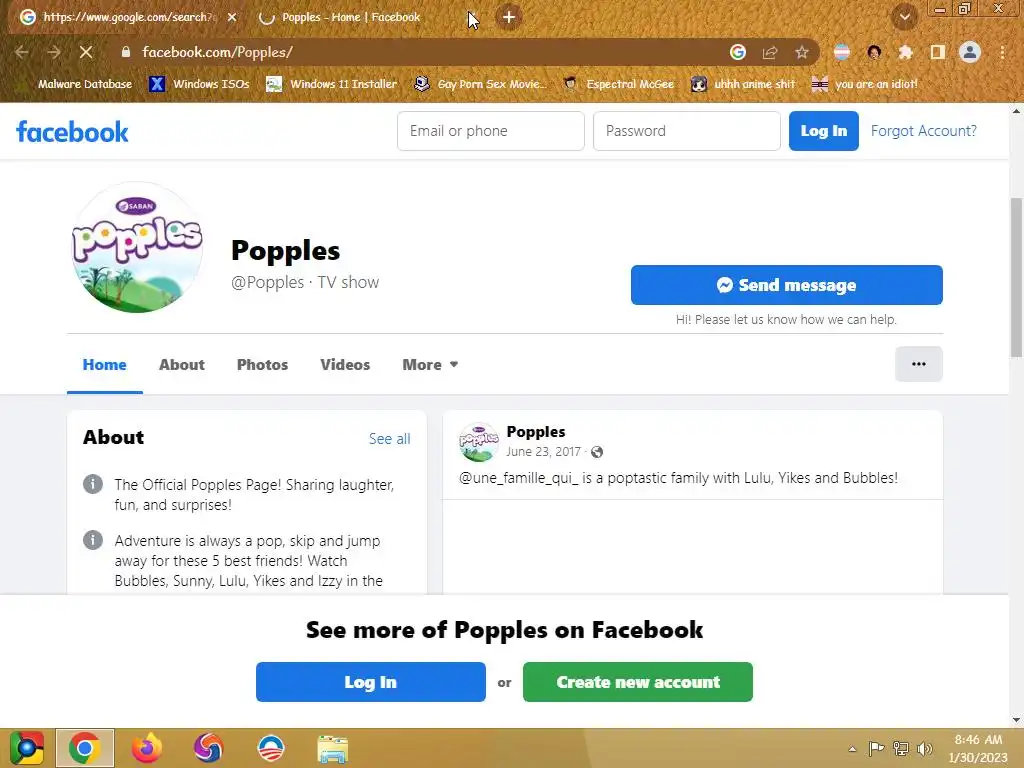Click the address bar URL facebook.com/Popples/
The image size is (1024, 768).
pos(217,52)
